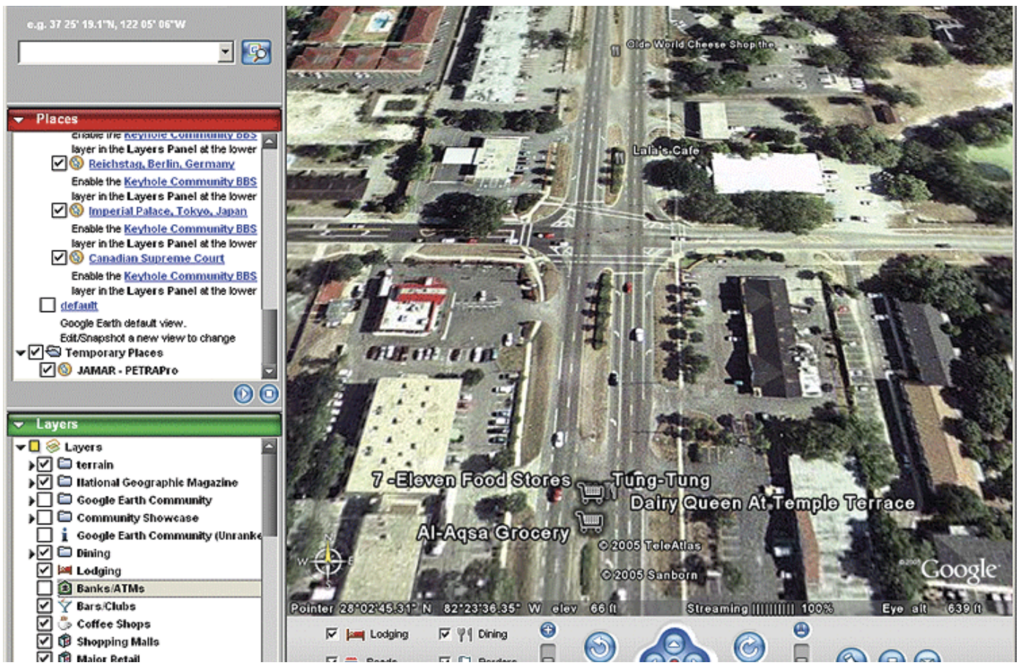The width and height of the screenshot is (1024, 668).
Task: Uncheck Reichstag, Berlin, Germany checkbox
Action: coord(59,163)
